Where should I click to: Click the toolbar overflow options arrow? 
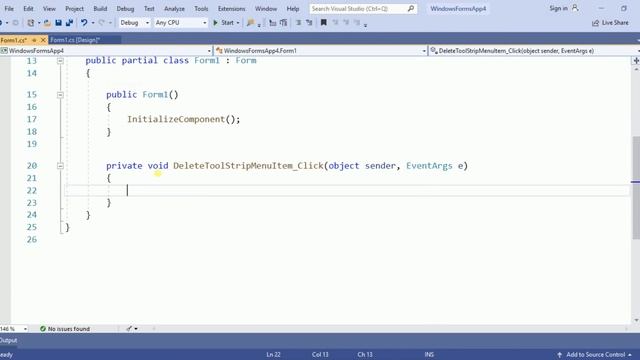pyautogui.click(x=365, y=25)
